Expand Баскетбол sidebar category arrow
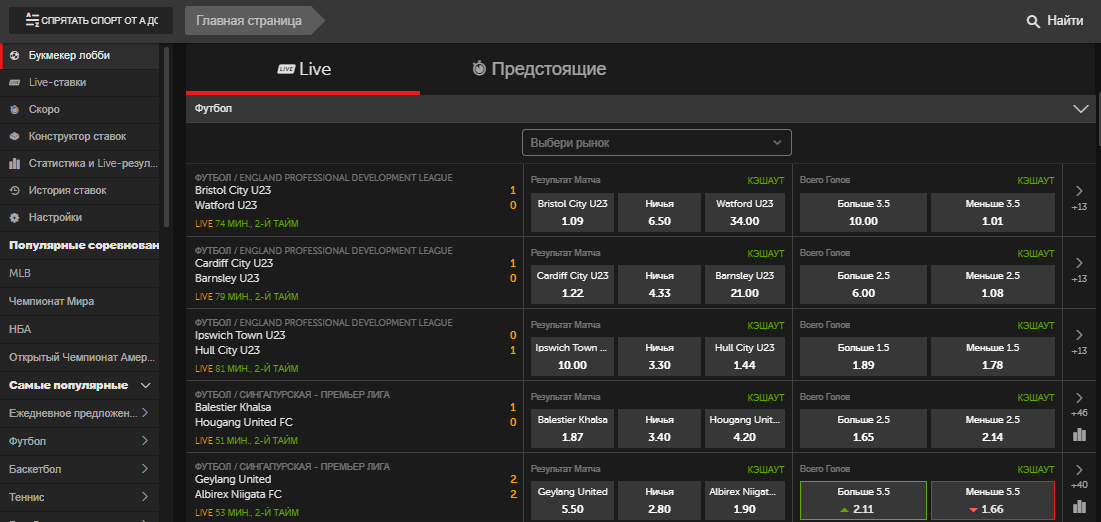1101x522 pixels. pyautogui.click(x=145, y=469)
